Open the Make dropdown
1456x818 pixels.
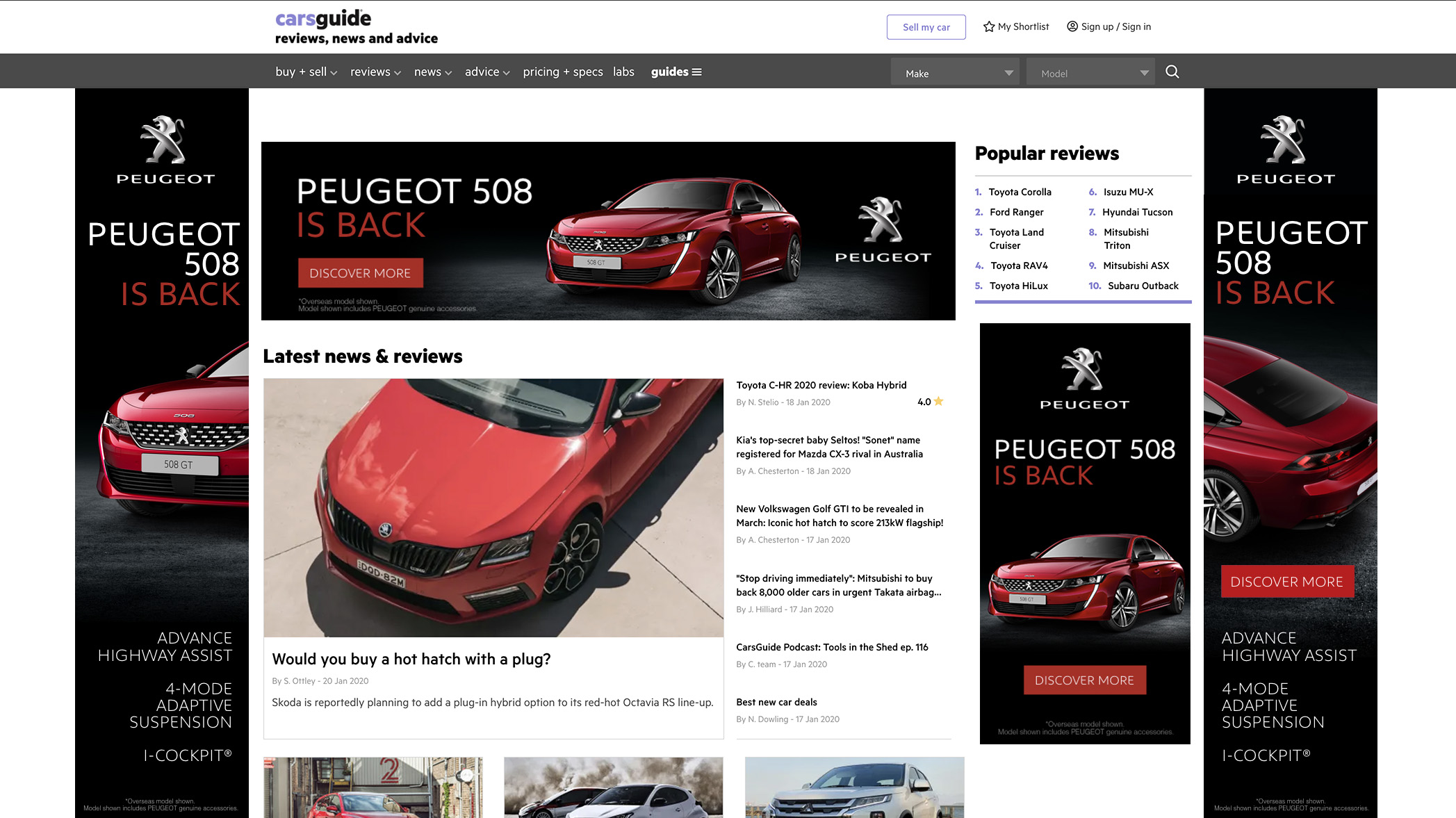(x=955, y=73)
